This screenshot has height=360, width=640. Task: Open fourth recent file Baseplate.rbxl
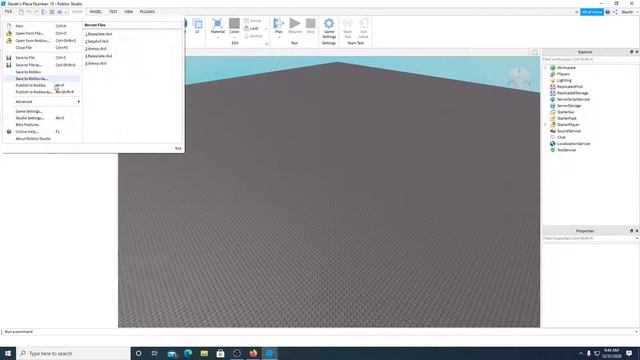(x=98, y=56)
